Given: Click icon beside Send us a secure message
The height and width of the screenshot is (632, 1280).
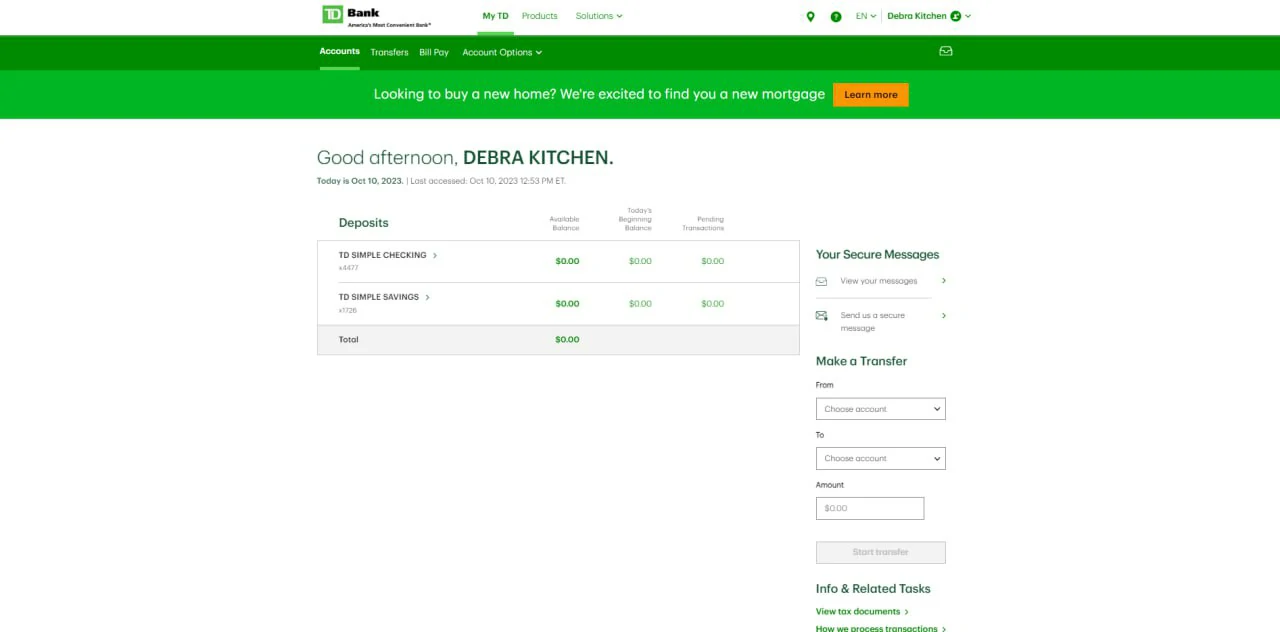Looking at the screenshot, I should pos(821,315).
